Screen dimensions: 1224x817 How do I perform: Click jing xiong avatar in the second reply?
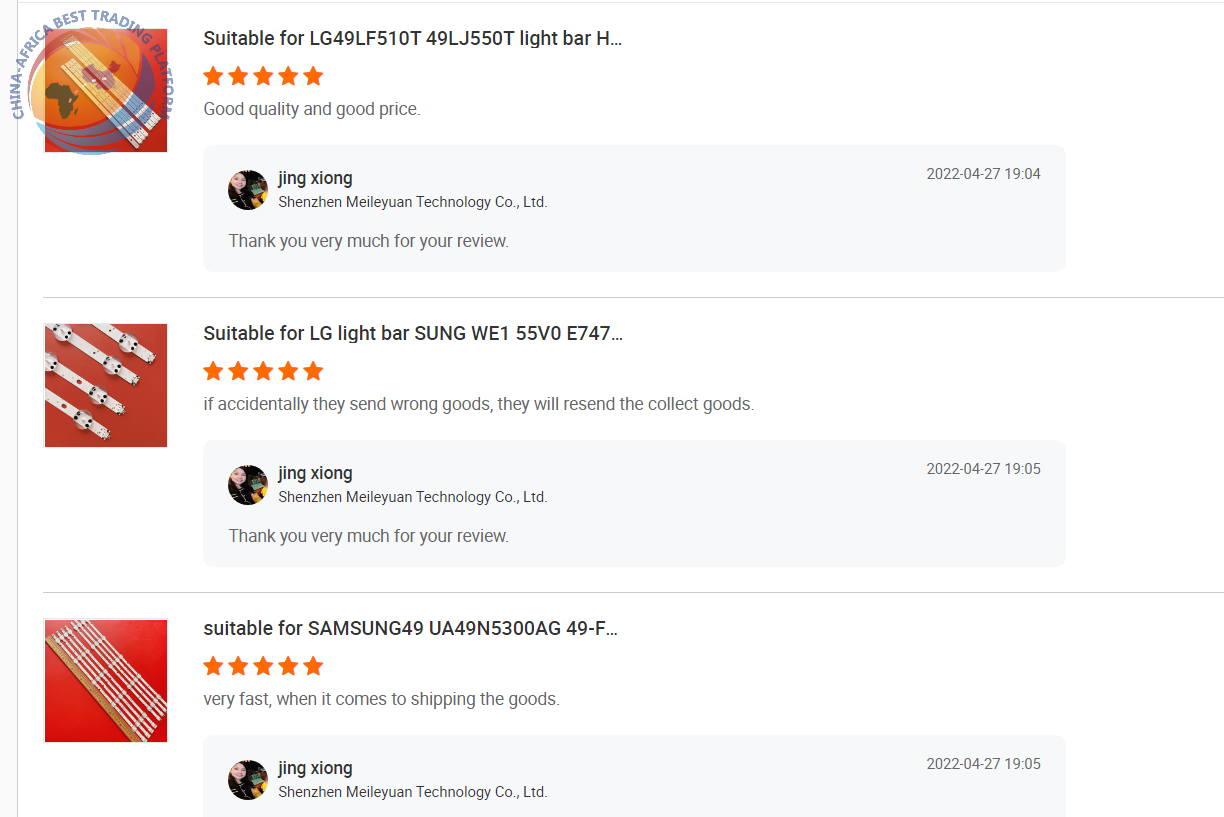pos(248,485)
